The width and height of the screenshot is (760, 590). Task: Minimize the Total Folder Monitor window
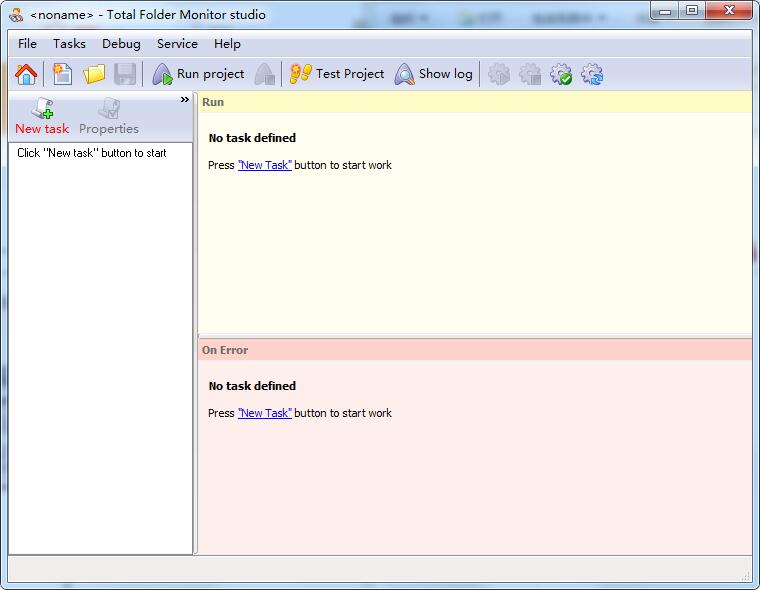[x=665, y=11]
